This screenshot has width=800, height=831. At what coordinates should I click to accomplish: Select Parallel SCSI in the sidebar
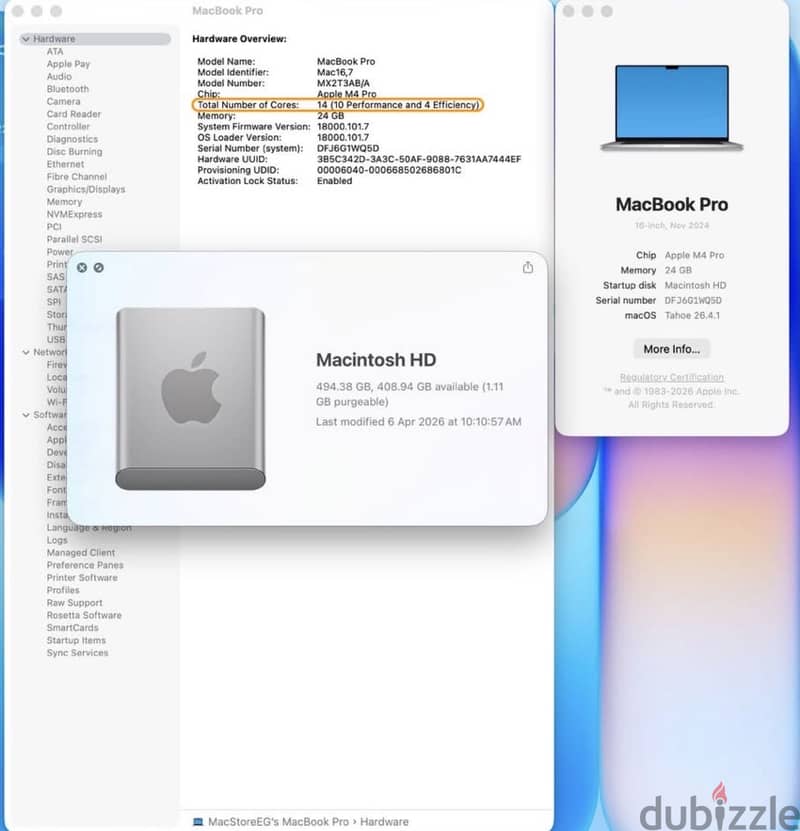point(74,240)
